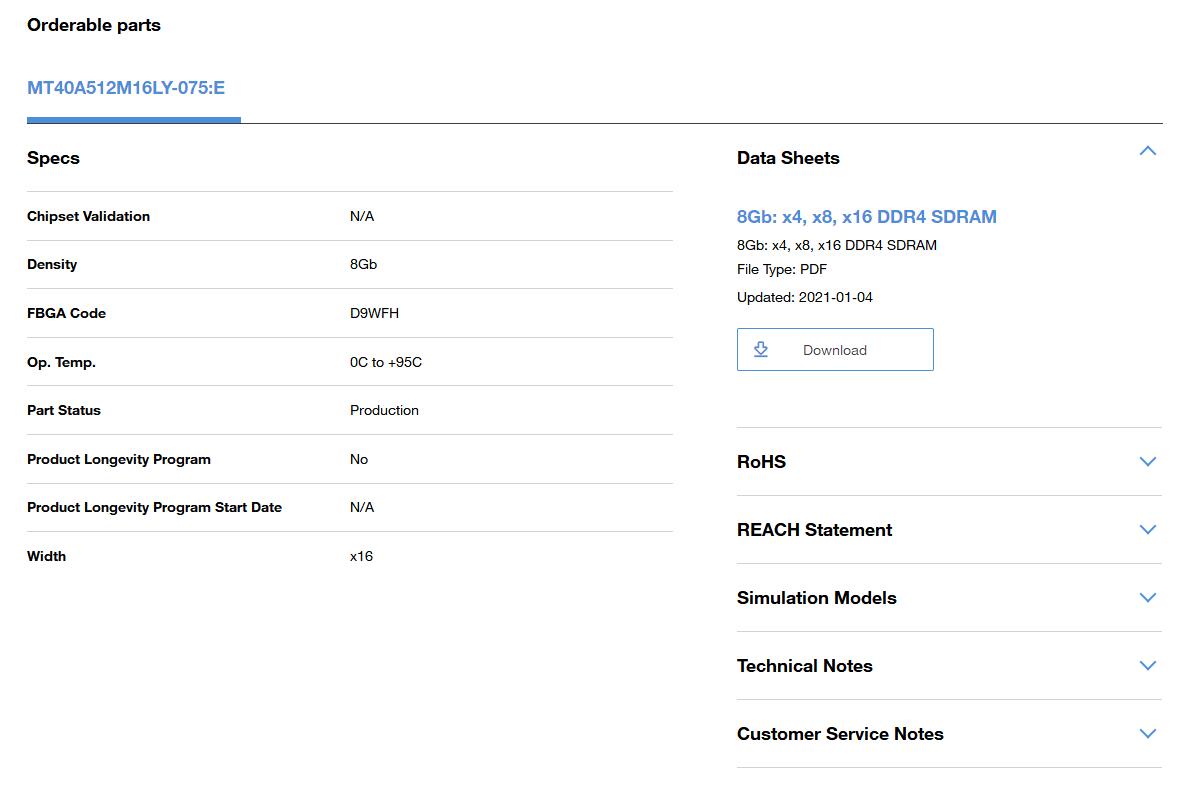This screenshot has width=1188, height=792.
Task: Click the FBGA code value D9WFH
Action: (x=374, y=313)
